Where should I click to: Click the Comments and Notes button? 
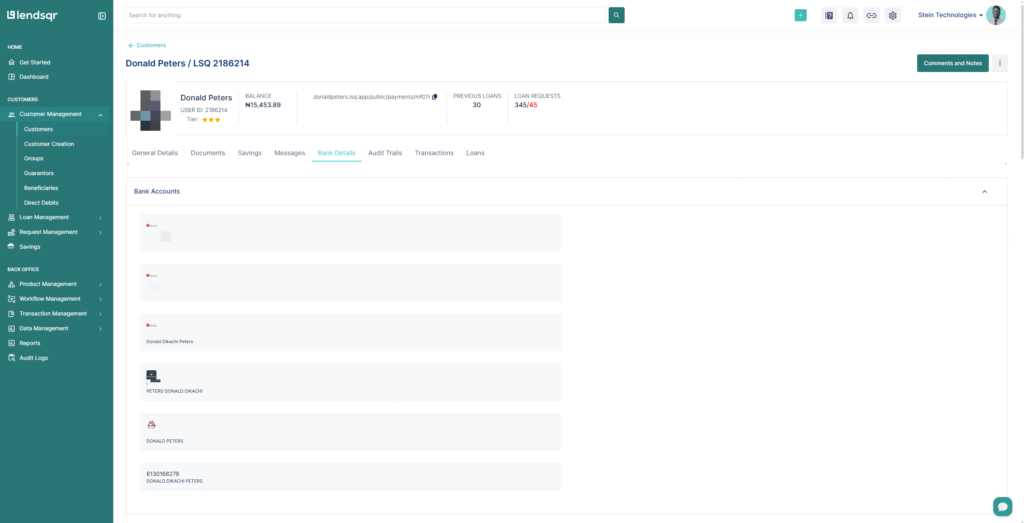click(953, 63)
